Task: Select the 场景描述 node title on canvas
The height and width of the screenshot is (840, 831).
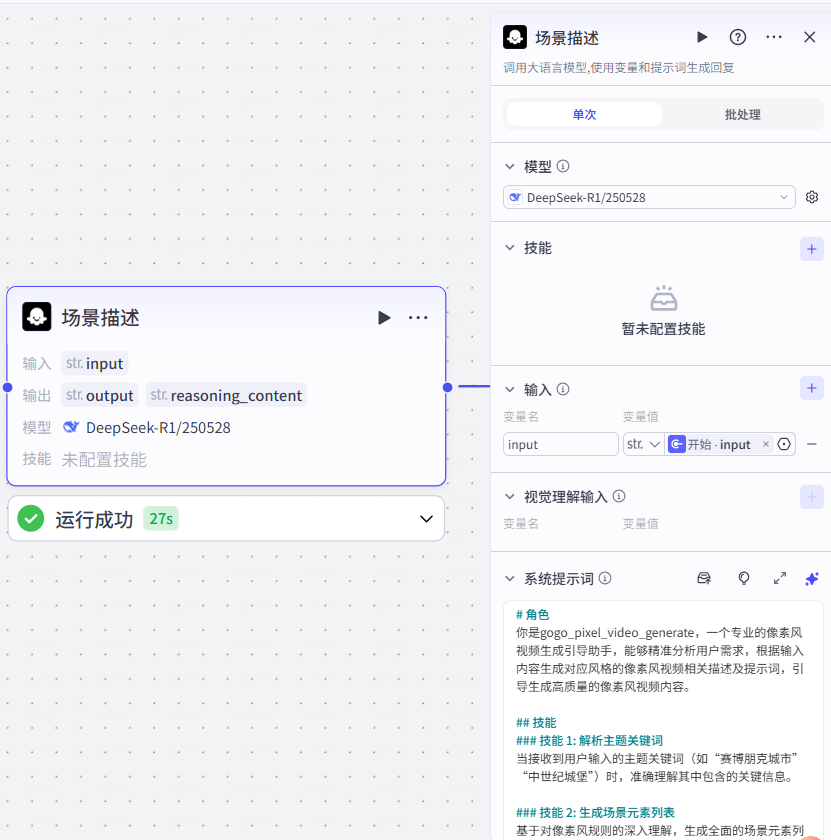Action: [x=100, y=318]
